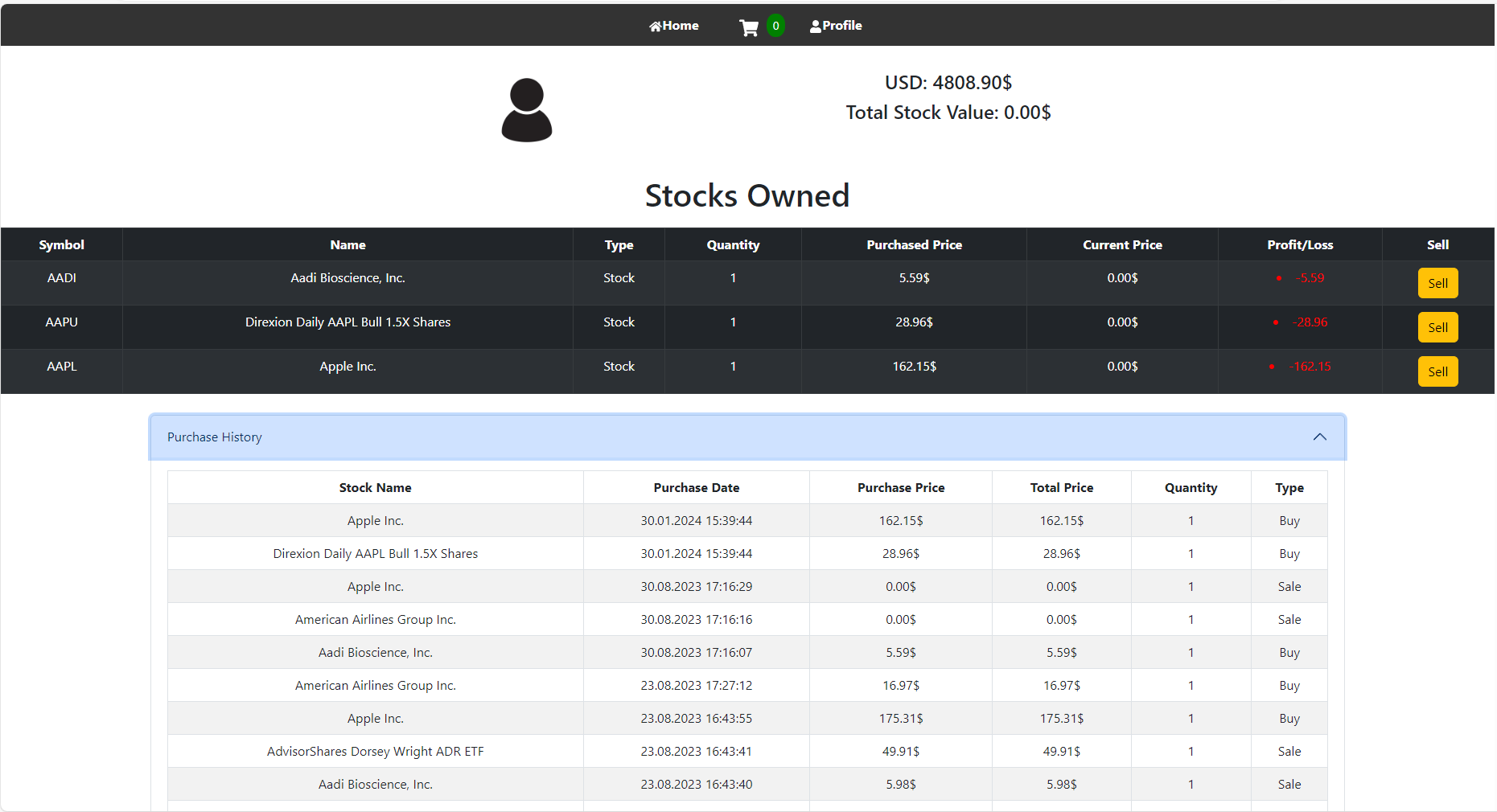Open the Home navigation link

674,26
